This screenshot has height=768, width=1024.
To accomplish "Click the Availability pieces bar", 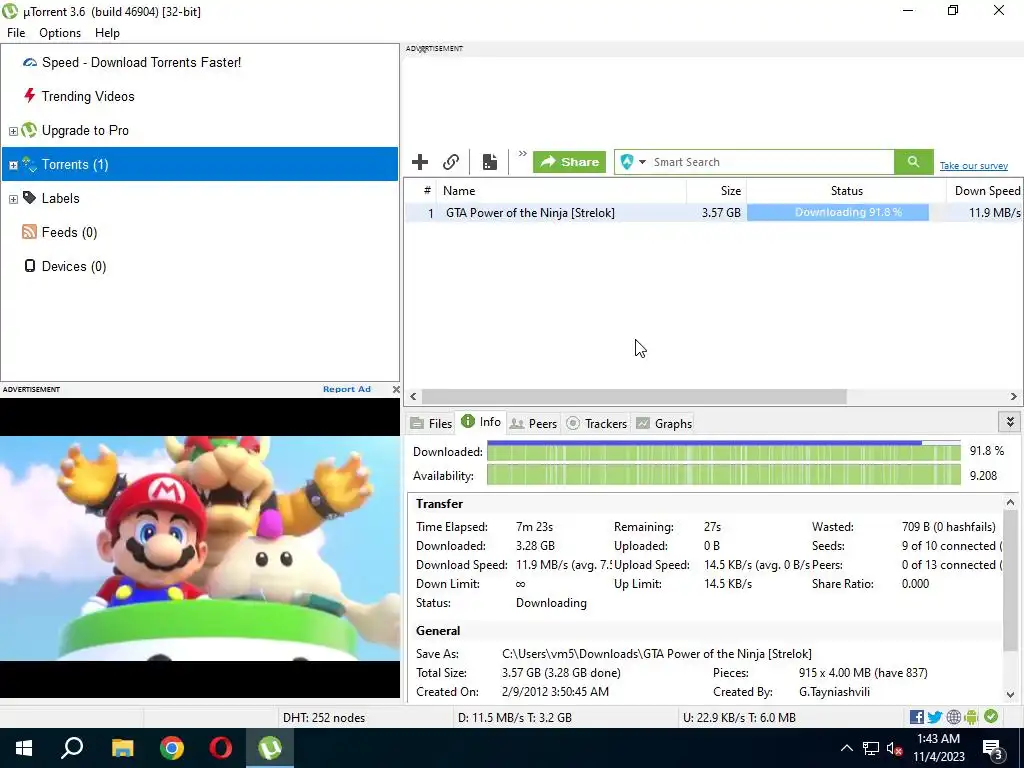I will 724,476.
